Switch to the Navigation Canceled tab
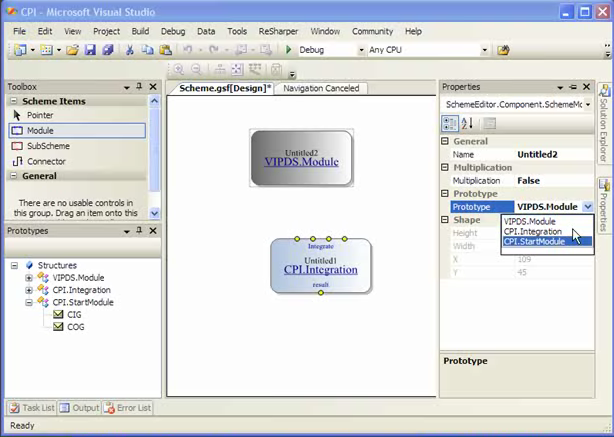 321,88
